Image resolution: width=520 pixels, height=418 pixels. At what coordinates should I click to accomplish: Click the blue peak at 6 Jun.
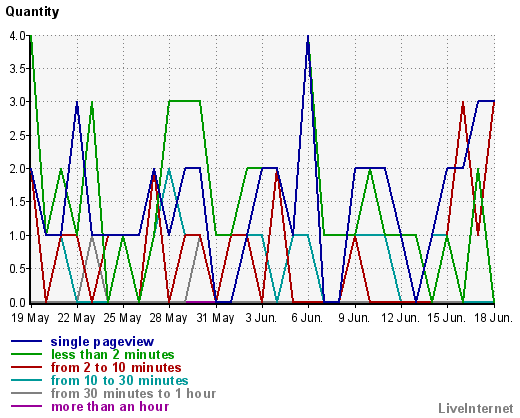(x=308, y=37)
